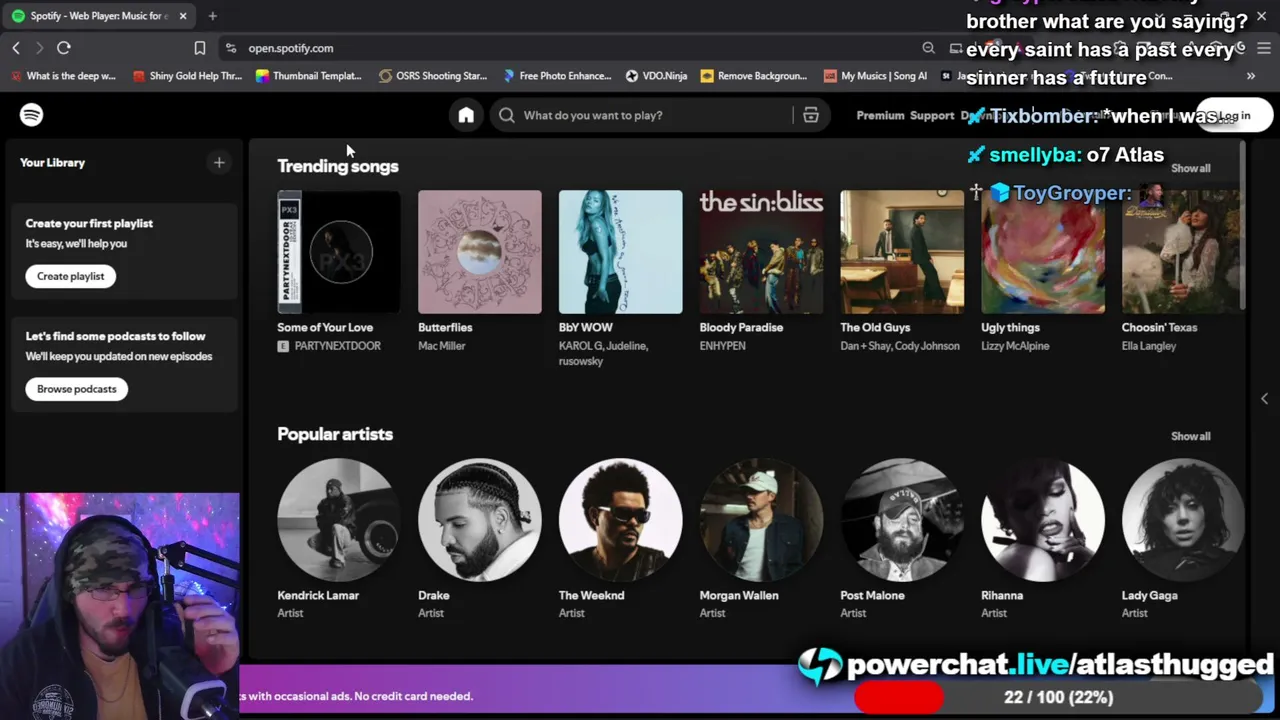This screenshot has height=720, width=1280.
Task: Click the Create playlist button
Action: (x=71, y=276)
